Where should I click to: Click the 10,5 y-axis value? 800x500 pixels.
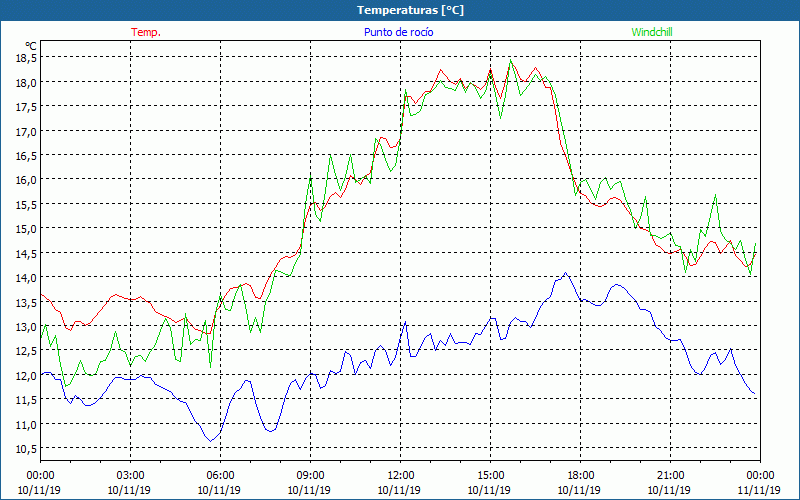(26, 449)
